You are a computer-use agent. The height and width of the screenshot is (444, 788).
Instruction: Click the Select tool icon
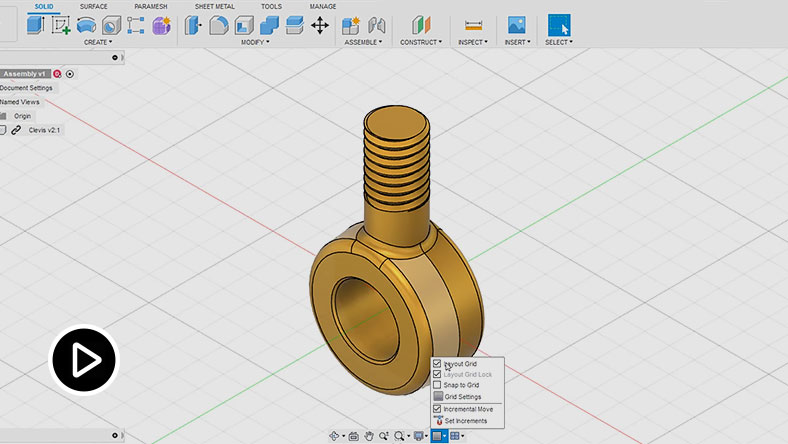click(558, 26)
